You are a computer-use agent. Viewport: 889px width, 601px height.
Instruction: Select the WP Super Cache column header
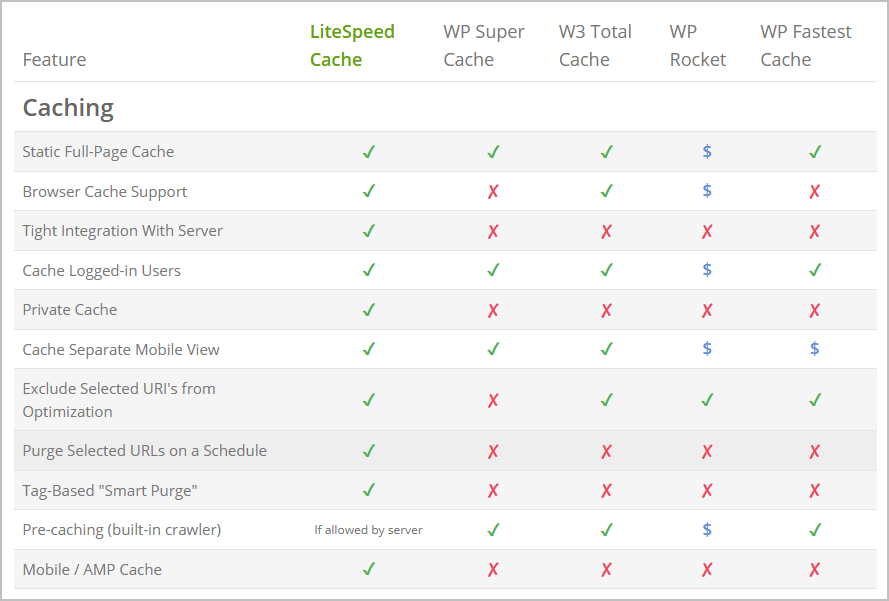point(484,45)
